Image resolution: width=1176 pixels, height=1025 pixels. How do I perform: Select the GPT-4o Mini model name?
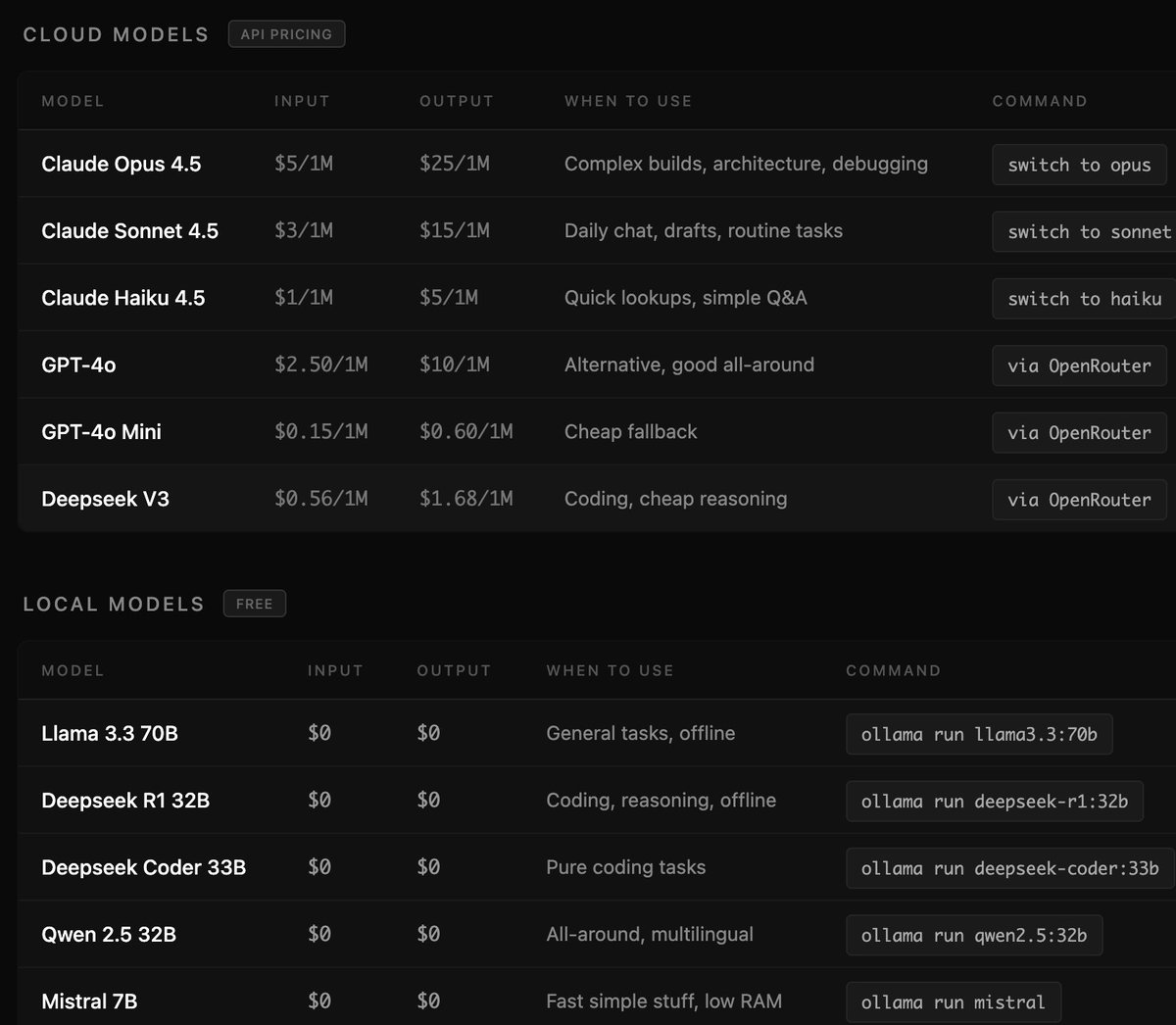coord(102,432)
